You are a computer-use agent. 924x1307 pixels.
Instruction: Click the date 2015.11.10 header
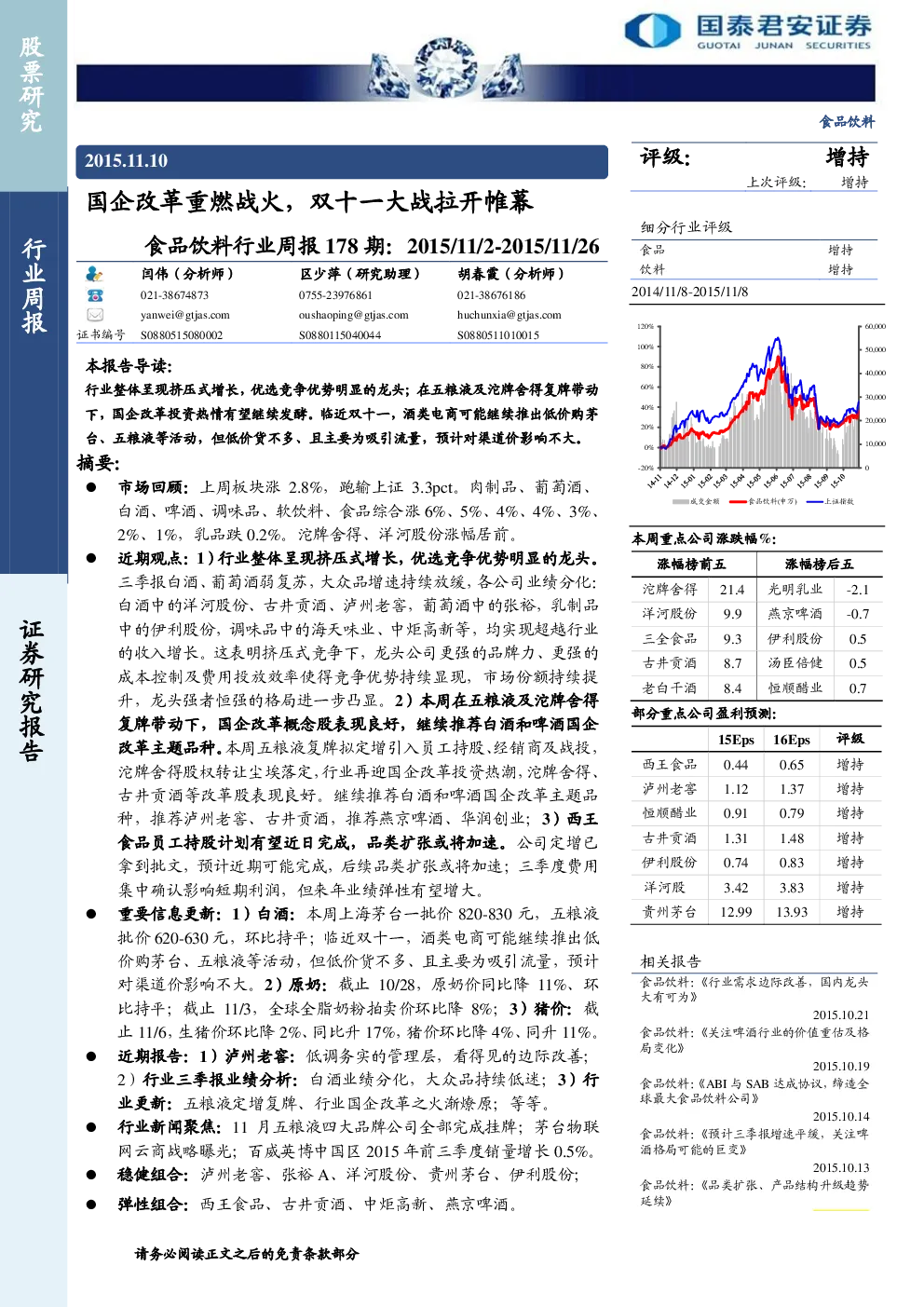click(x=127, y=161)
